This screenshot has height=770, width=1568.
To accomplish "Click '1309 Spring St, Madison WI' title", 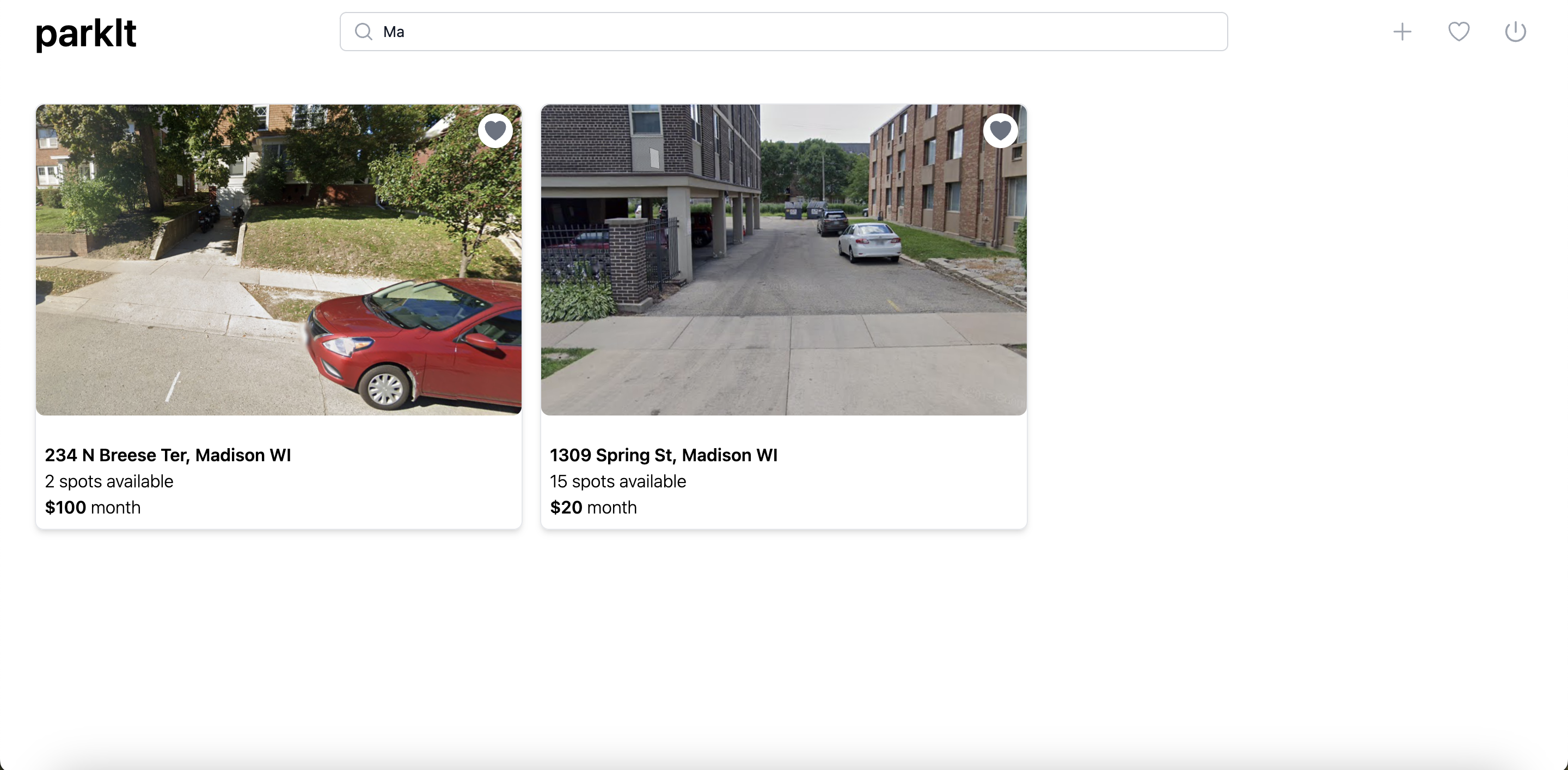I will 664,455.
